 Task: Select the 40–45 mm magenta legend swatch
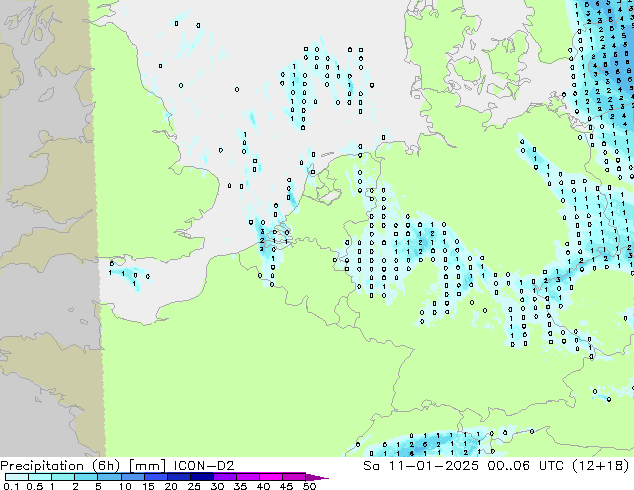270,477
